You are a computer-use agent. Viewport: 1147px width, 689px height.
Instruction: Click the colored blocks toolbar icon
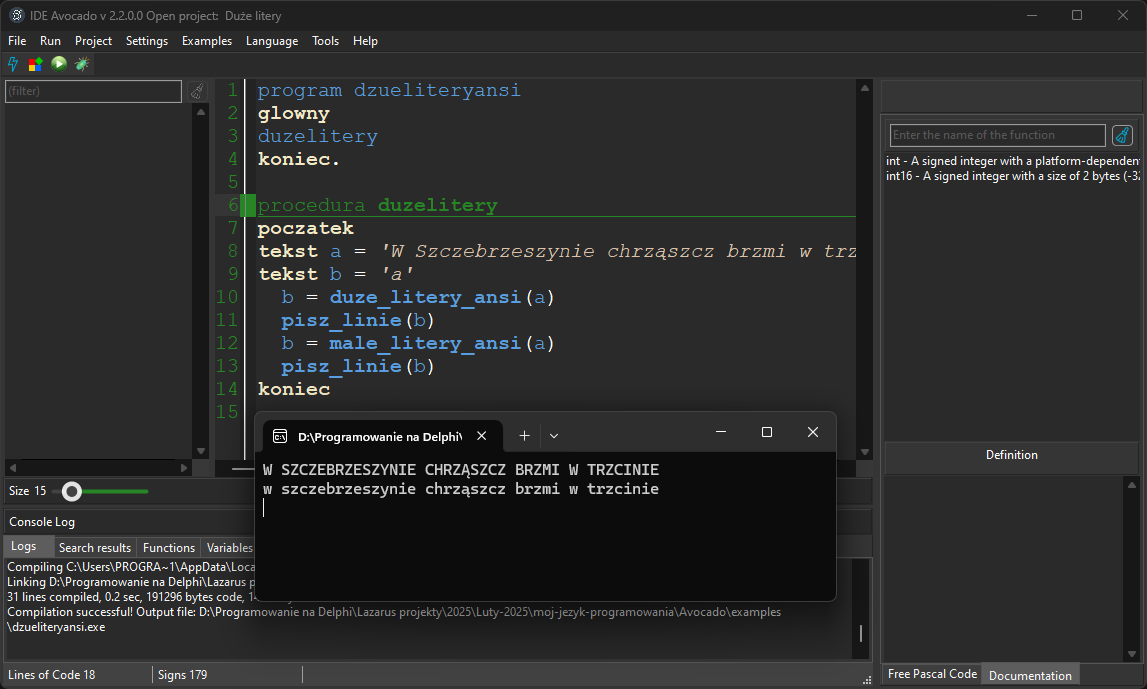(35, 64)
